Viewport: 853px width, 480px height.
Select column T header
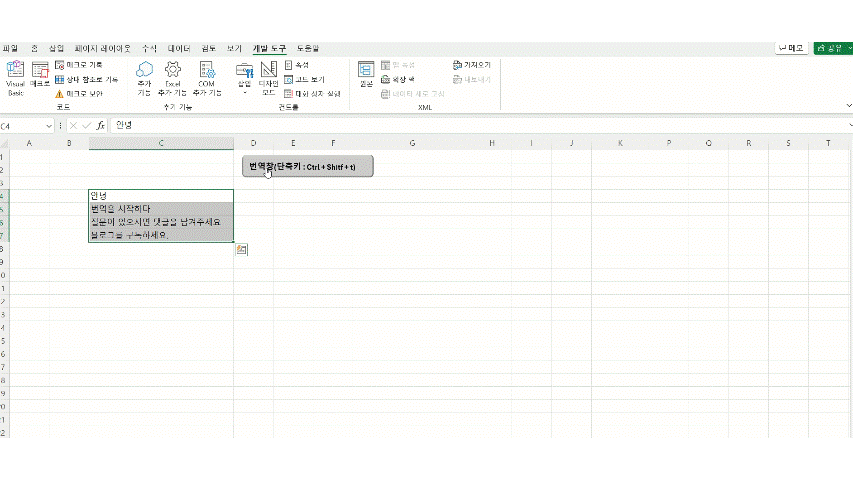828,143
